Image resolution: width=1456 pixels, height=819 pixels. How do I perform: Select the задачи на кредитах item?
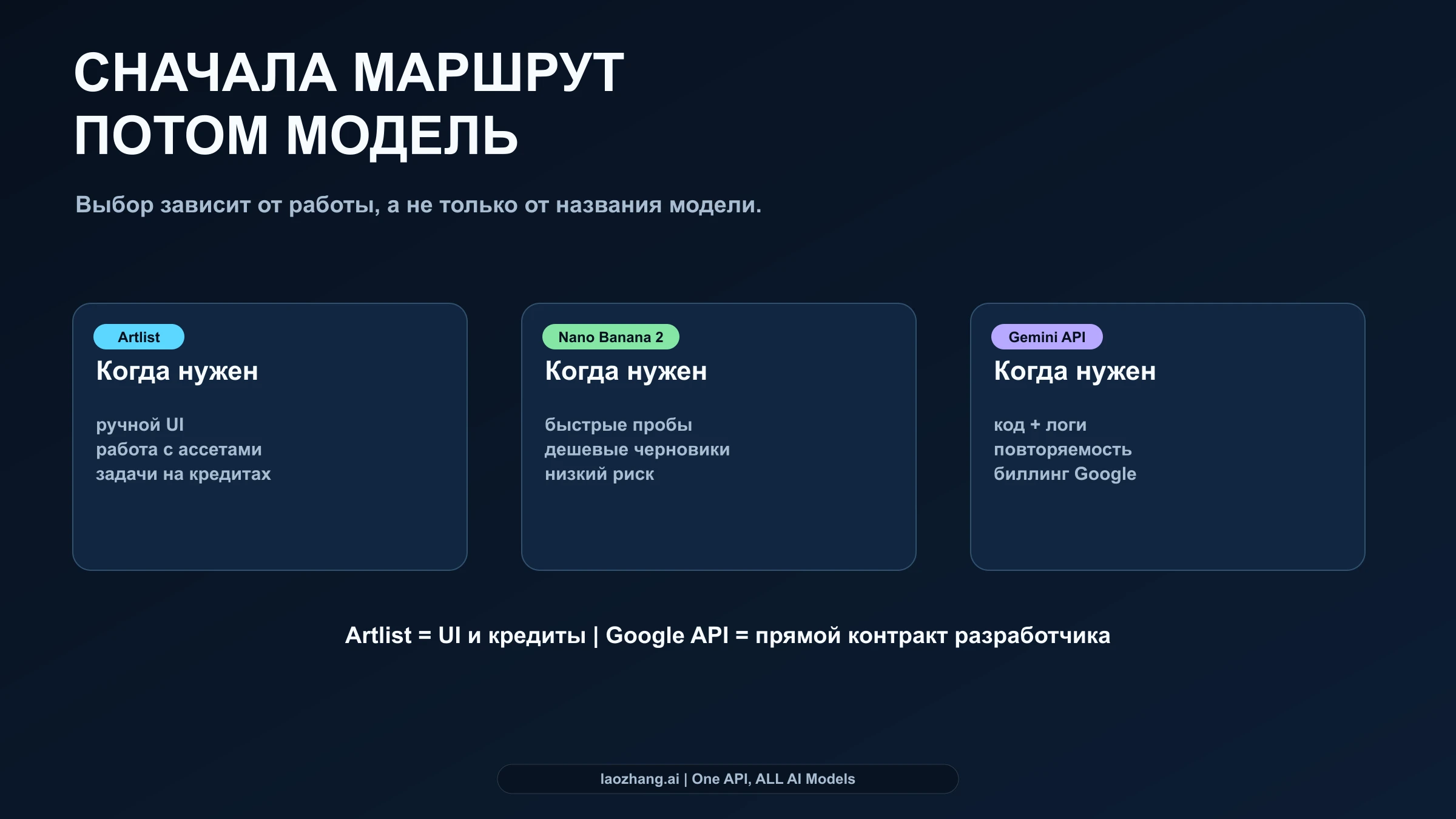coord(184,475)
